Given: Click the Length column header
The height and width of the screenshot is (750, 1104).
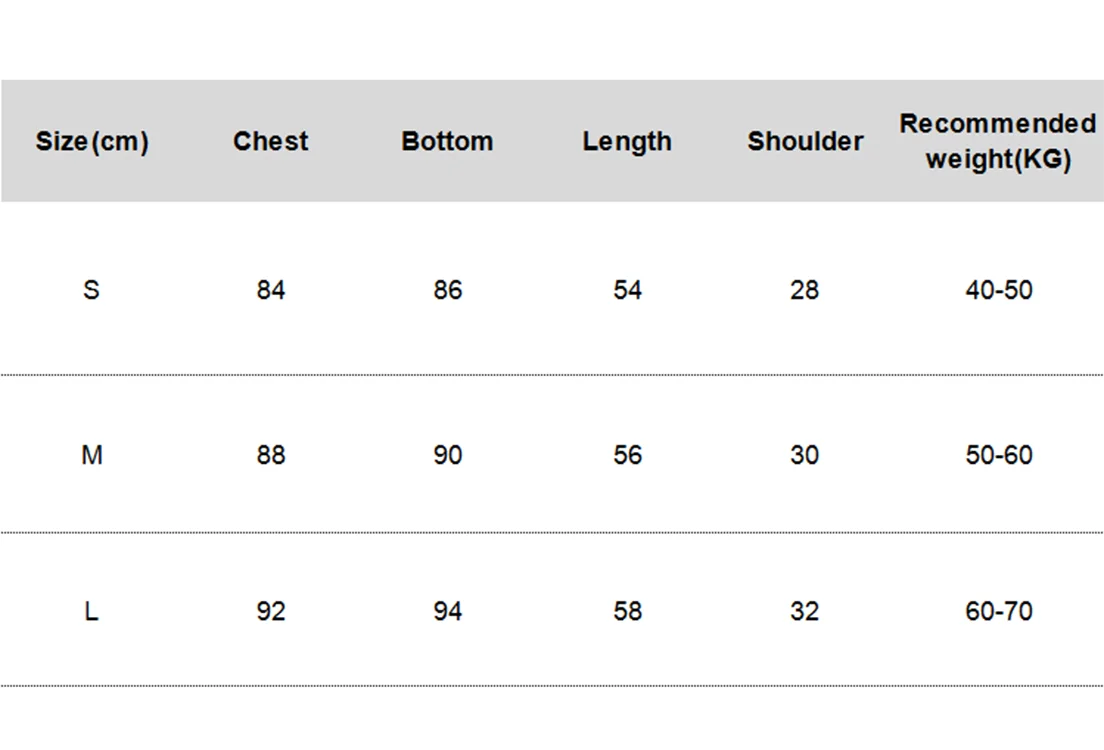Looking at the screenshot, I should tap(627, 142).
